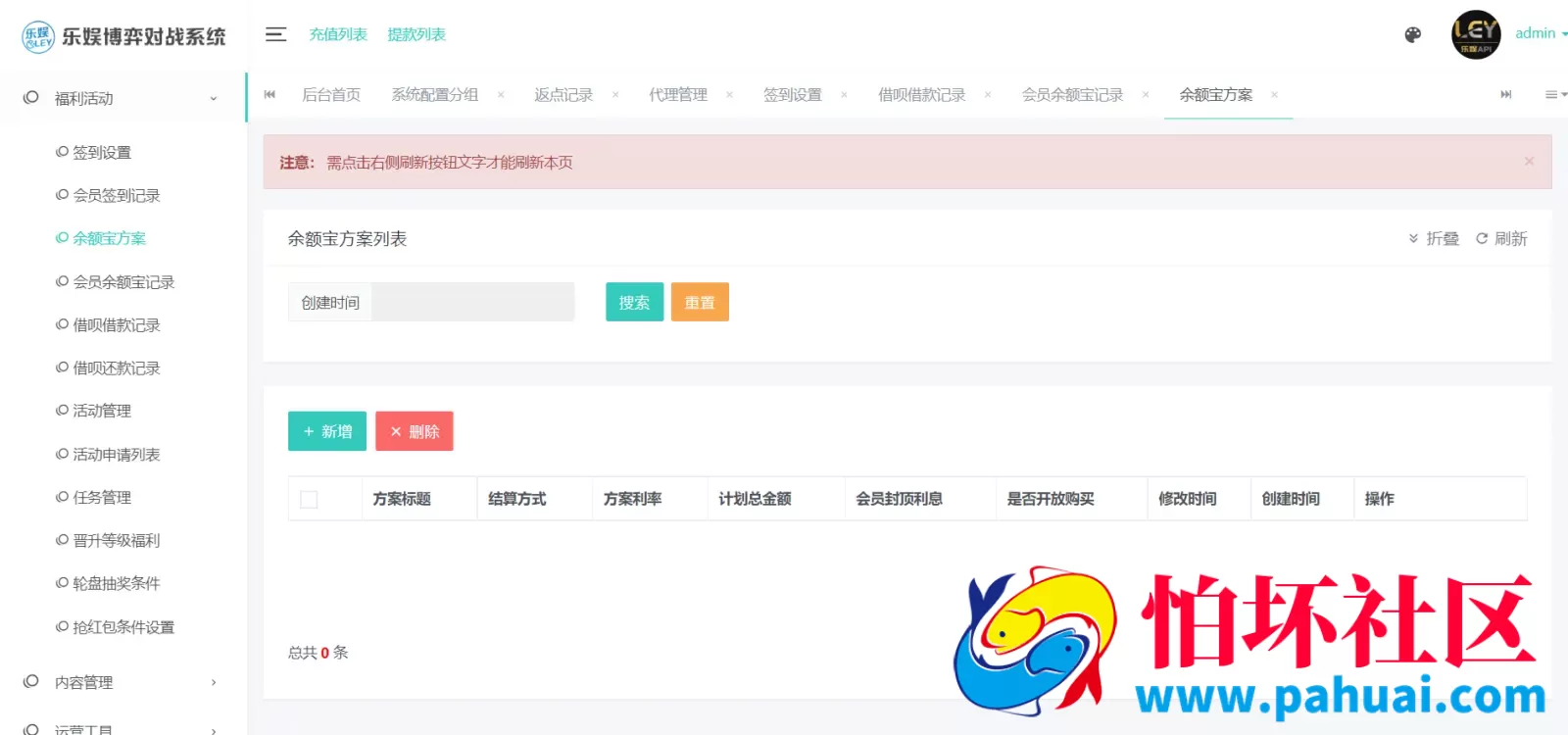This screenshot has height=735, width=1568.
Task: Close the 系统配置分组 tab
Action: 501,95
